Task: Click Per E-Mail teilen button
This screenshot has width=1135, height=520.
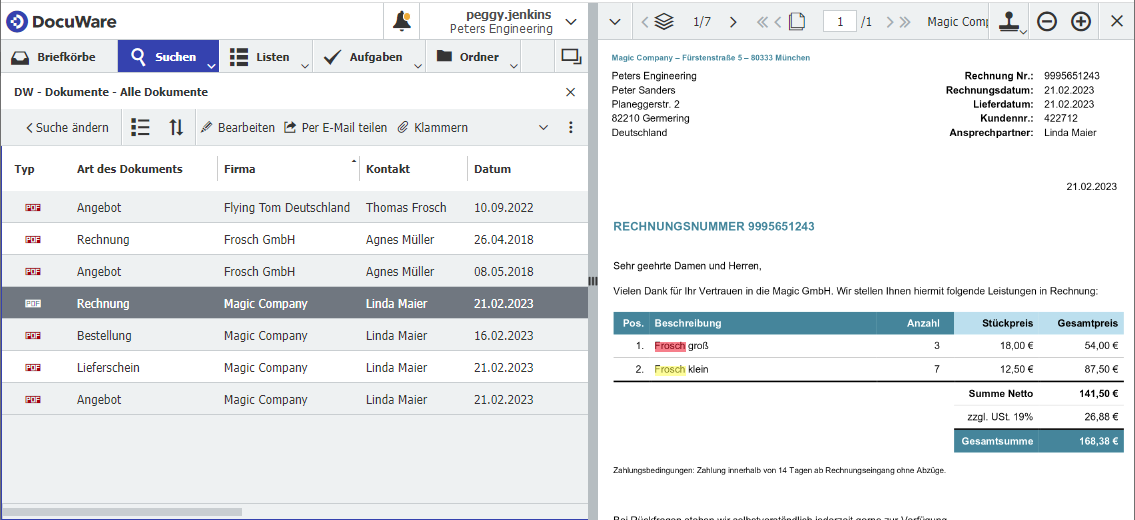Action: click(x=335, y=127)
